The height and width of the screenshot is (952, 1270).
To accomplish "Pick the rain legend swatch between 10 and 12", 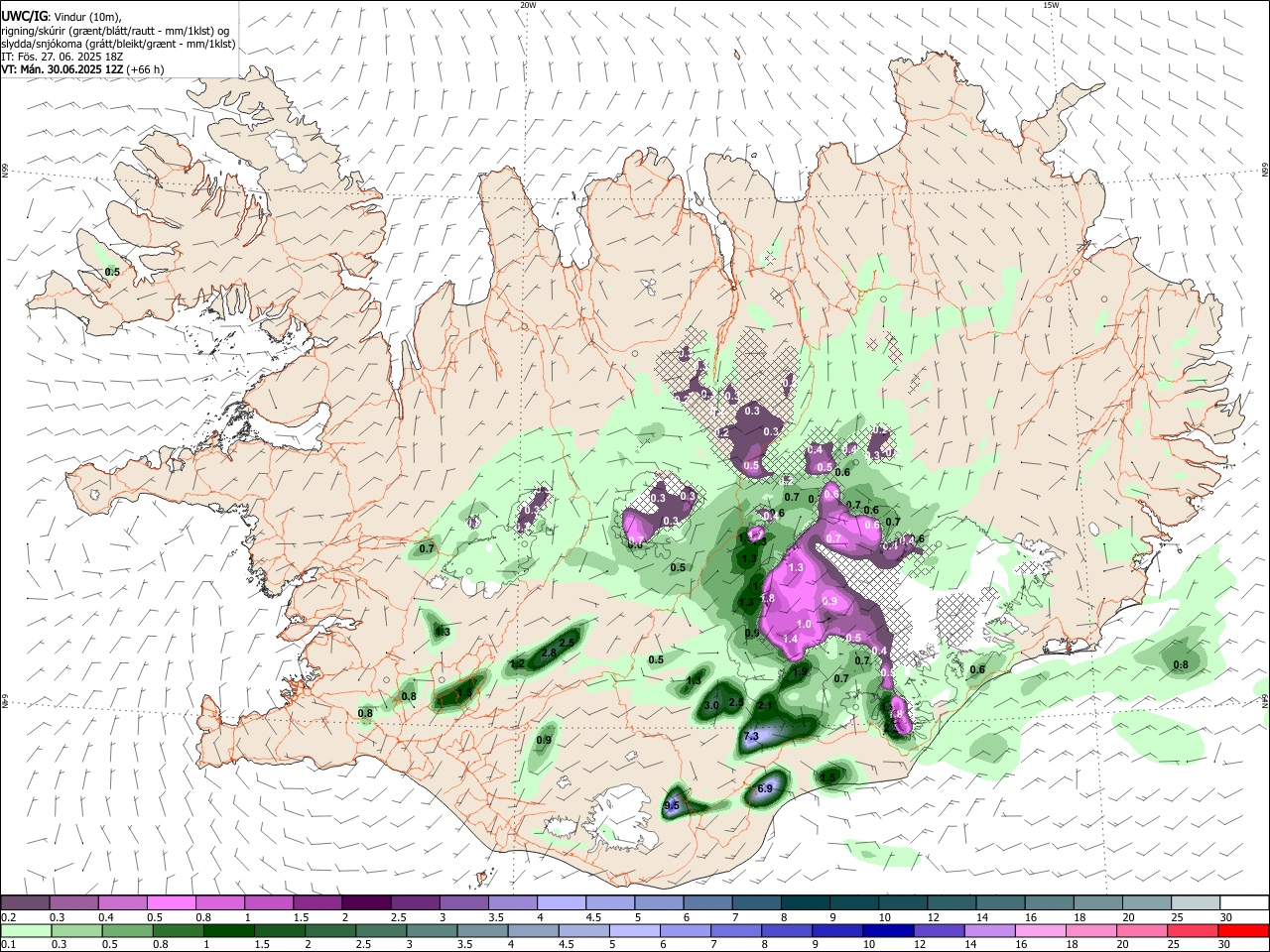I will point(886,930).
